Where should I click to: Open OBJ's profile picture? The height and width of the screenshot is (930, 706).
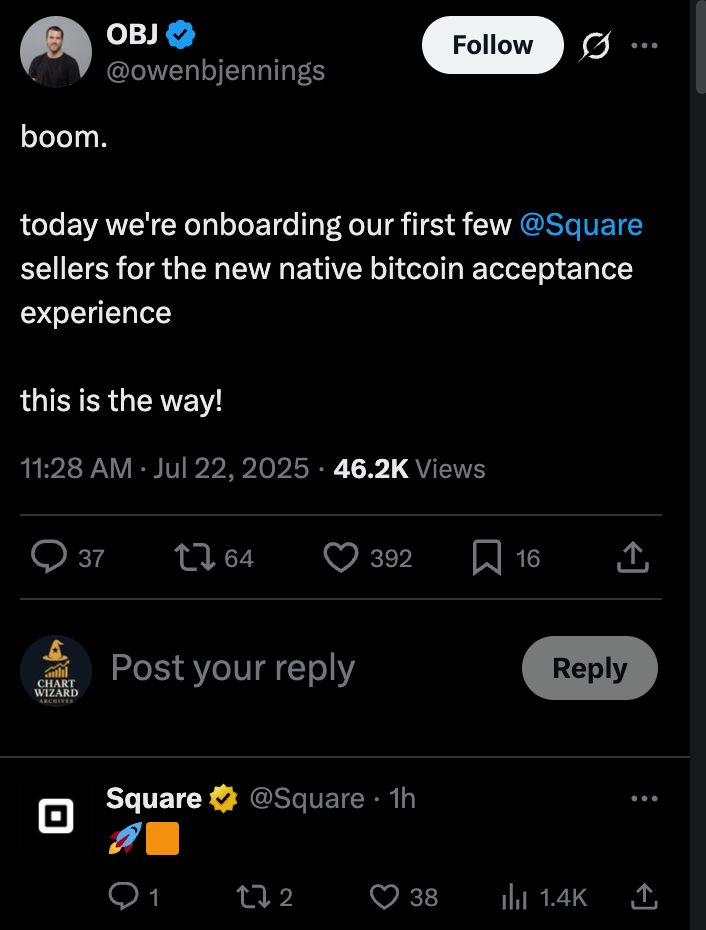point(56,52)
